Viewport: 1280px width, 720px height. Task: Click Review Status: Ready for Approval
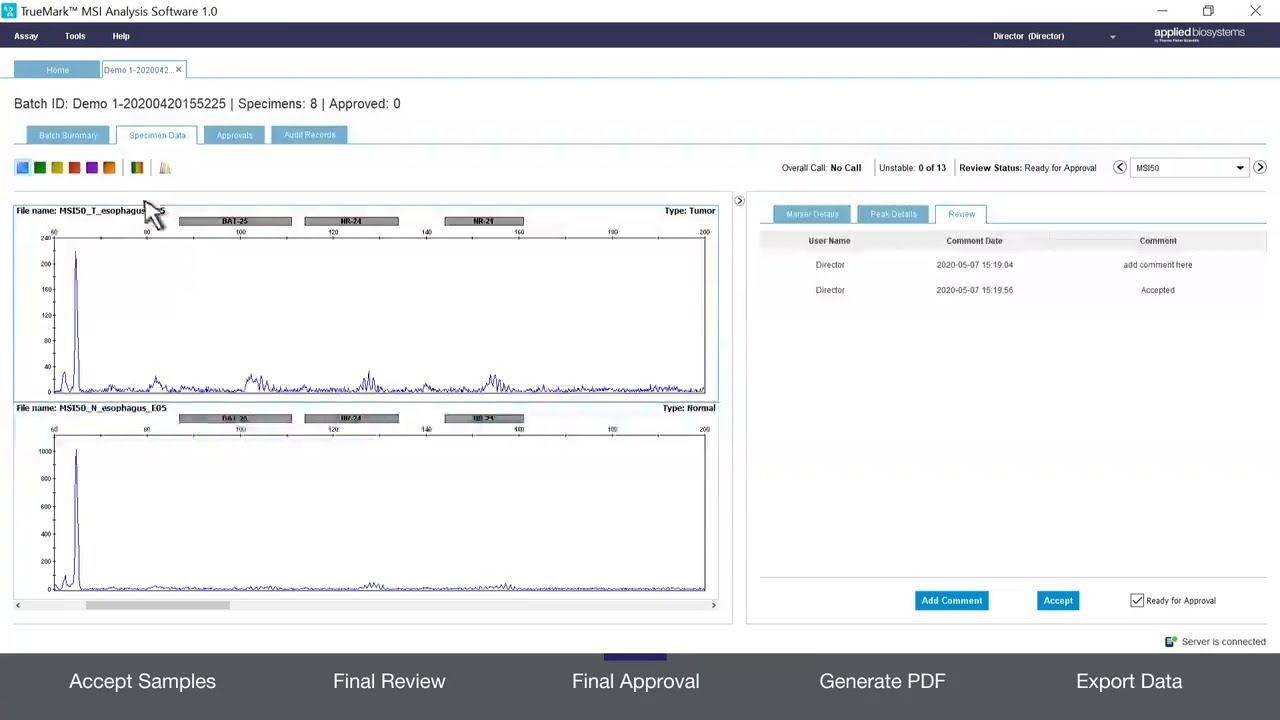[1028, 168]
